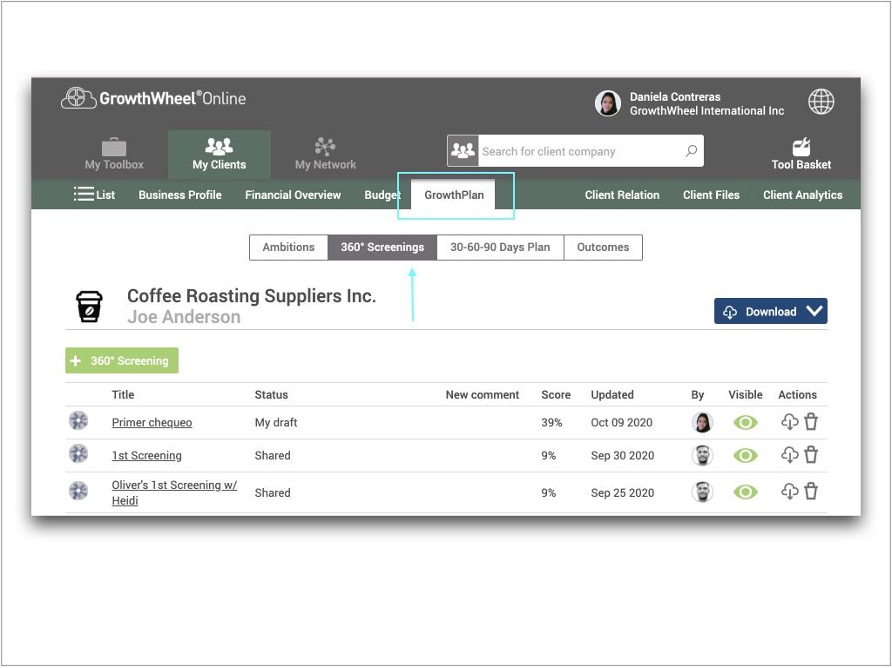Open the Client Files tab
This screenshot has width=892, height=668.
point(711,195)
